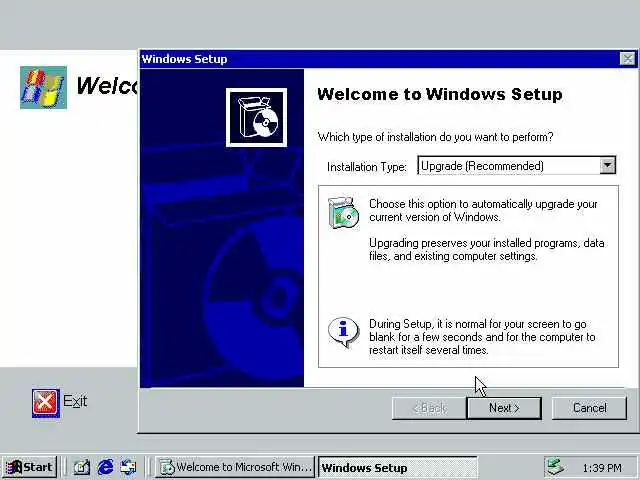Screen dimensions: 640x480
Task: Cancel the Windows Setup wizard
Action: [x=589, y=408]
